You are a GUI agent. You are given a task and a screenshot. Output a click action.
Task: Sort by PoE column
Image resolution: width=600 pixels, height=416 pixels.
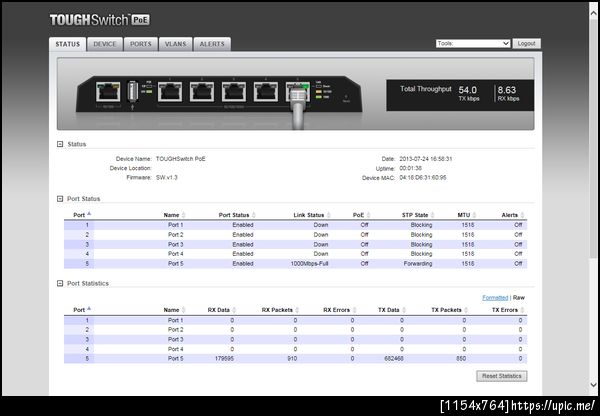pyautogui.click(x=361, y=215)
